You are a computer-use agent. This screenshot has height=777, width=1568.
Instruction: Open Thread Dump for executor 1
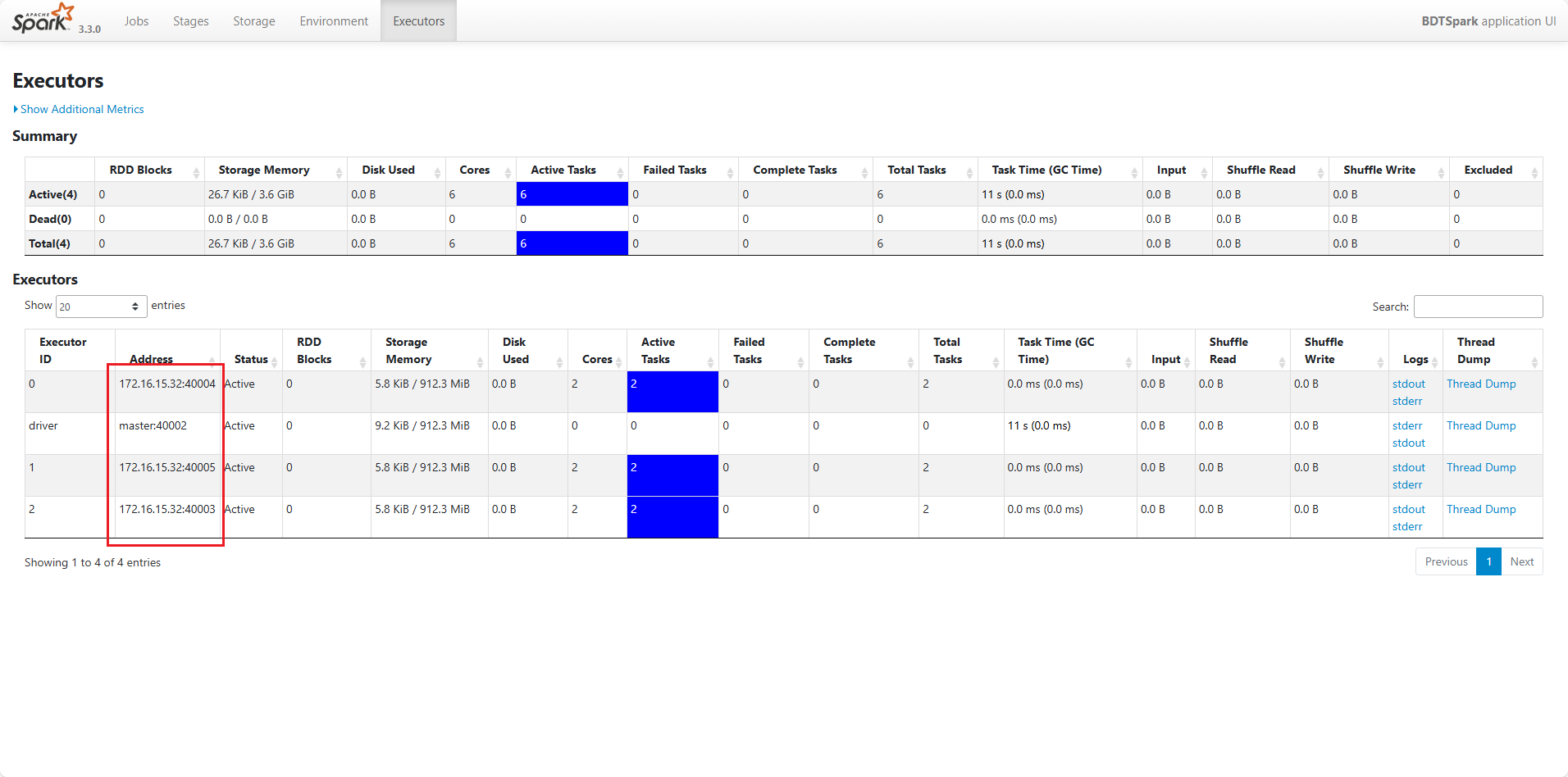tap(1481, 467)
